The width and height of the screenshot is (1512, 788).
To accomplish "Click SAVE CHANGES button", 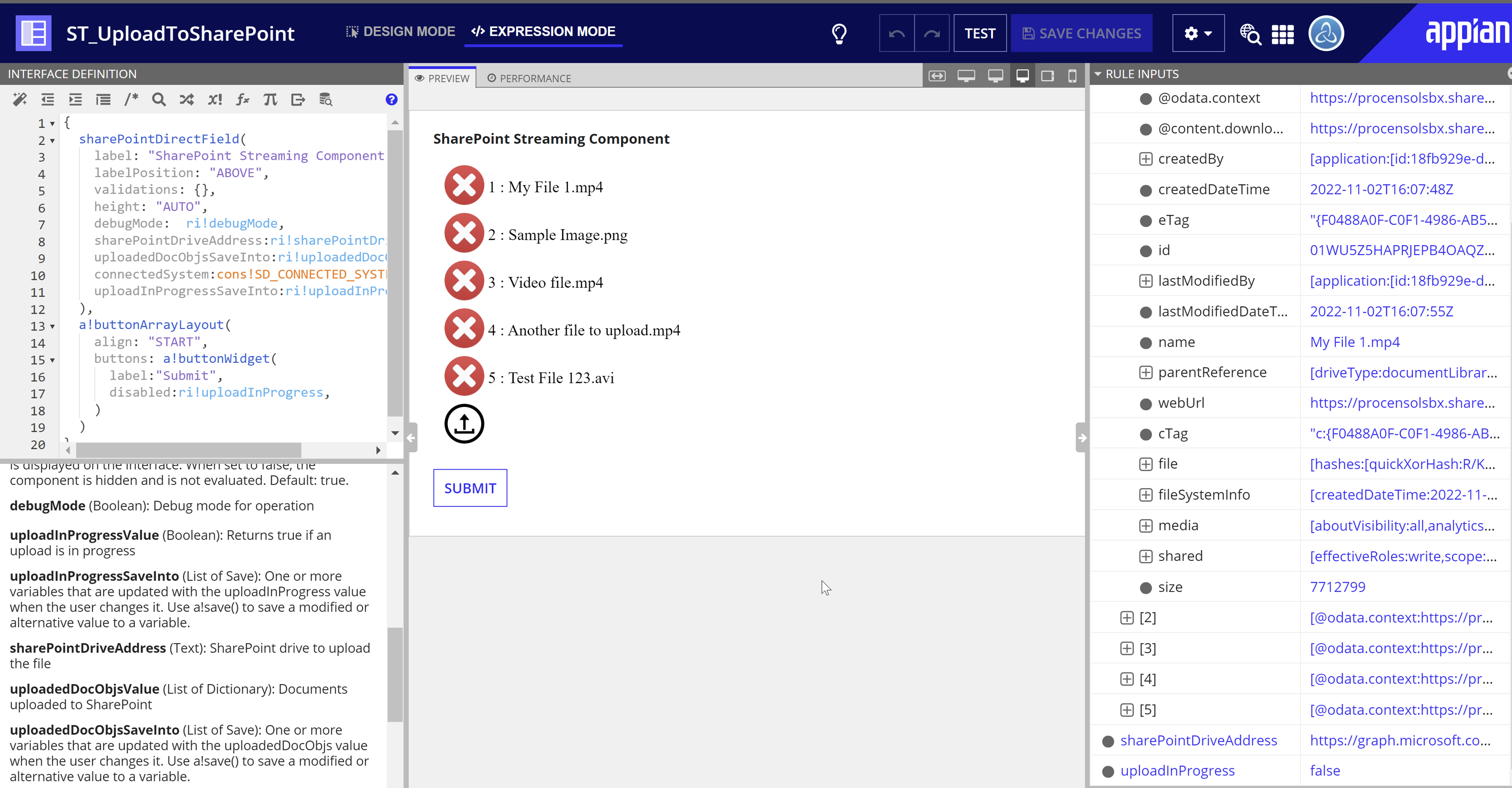I will 1082,33.
